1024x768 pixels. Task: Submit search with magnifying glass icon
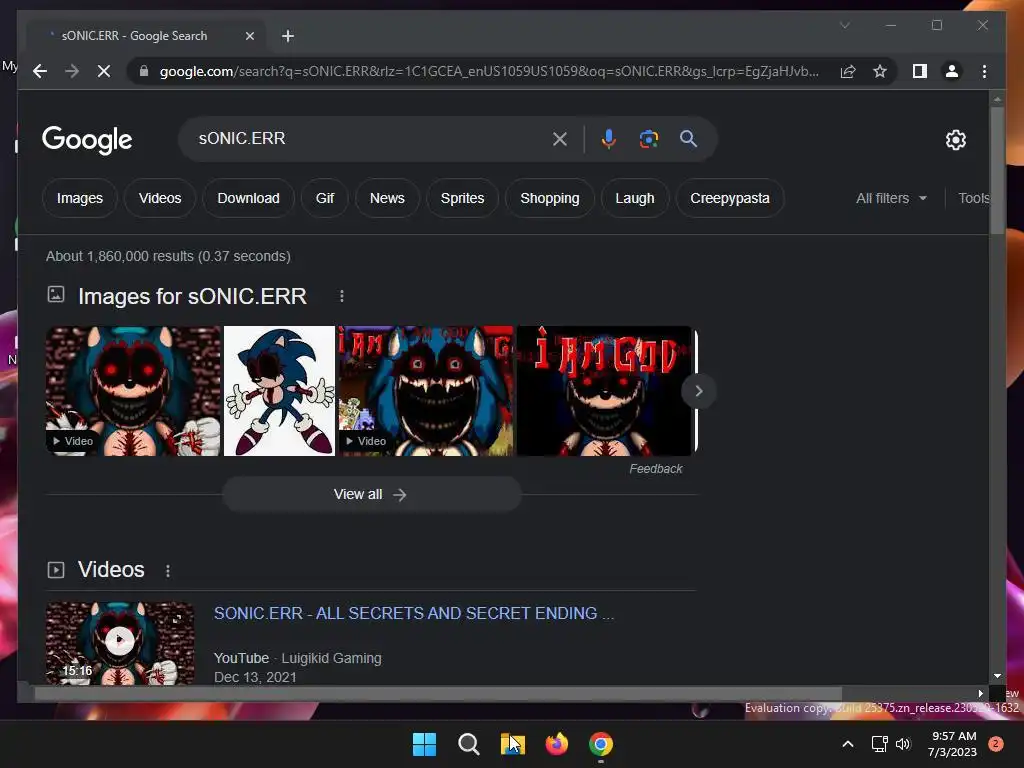(688, 138)
